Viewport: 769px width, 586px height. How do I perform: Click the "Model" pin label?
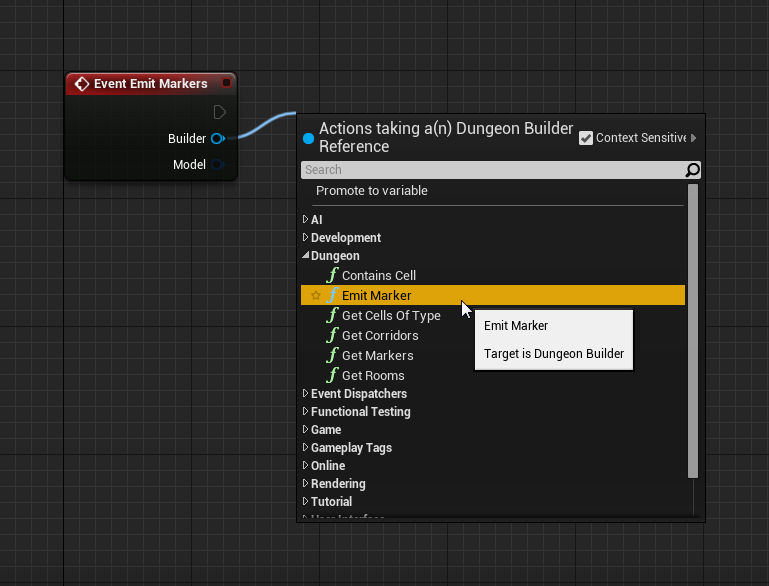tap(189, 165)
